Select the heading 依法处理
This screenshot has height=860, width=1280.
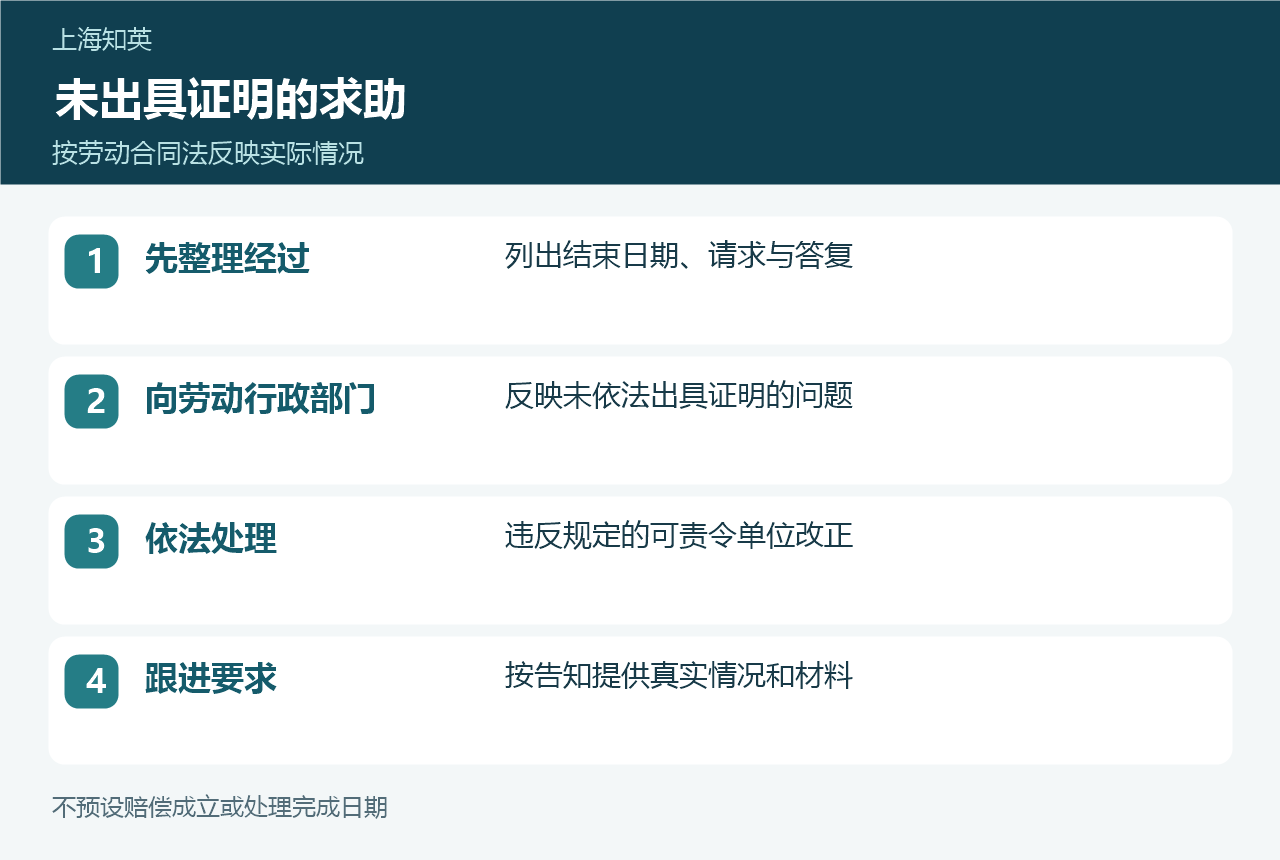[211, 539]
